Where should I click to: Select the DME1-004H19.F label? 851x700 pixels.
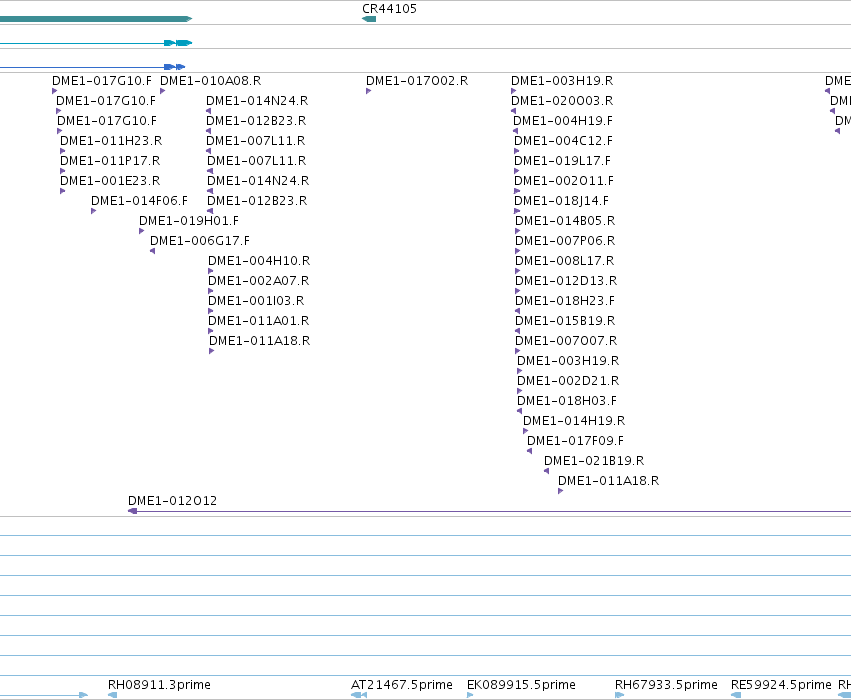563,120
